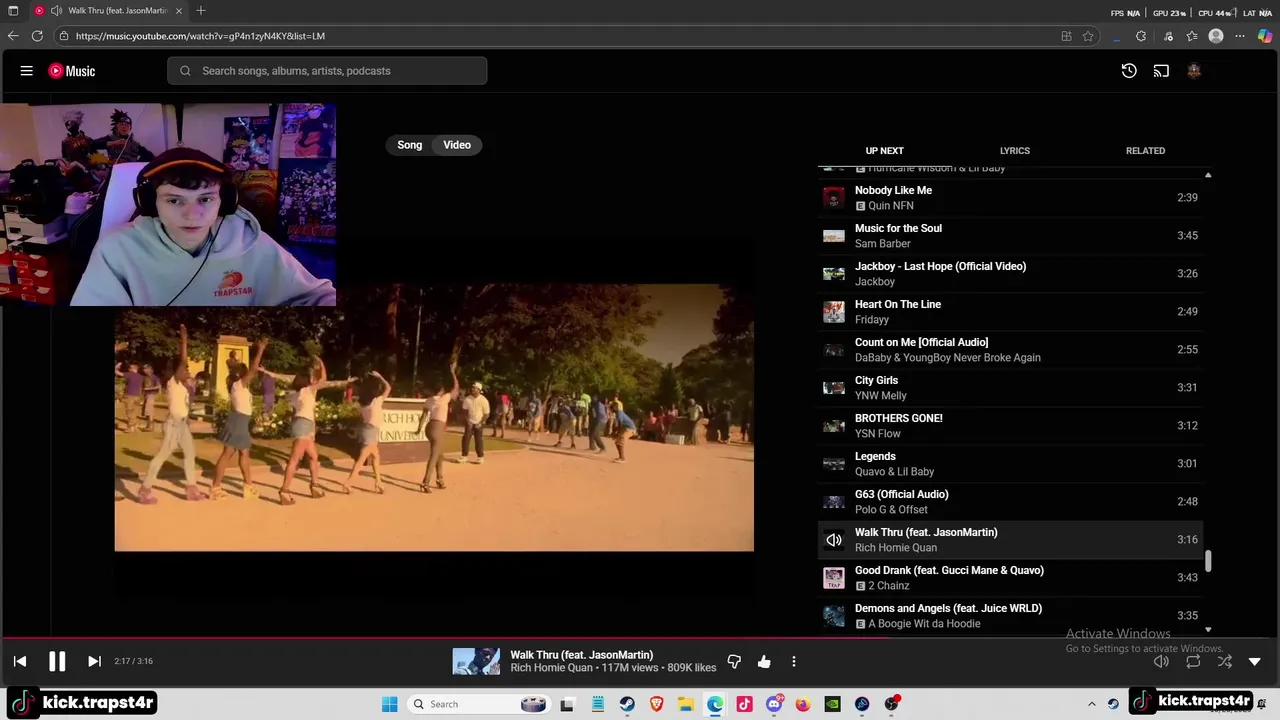Play Jackboy - Last Hope from the queue
The width and height of the screenshot is (1280, 720).
[x=1010, y=274]
